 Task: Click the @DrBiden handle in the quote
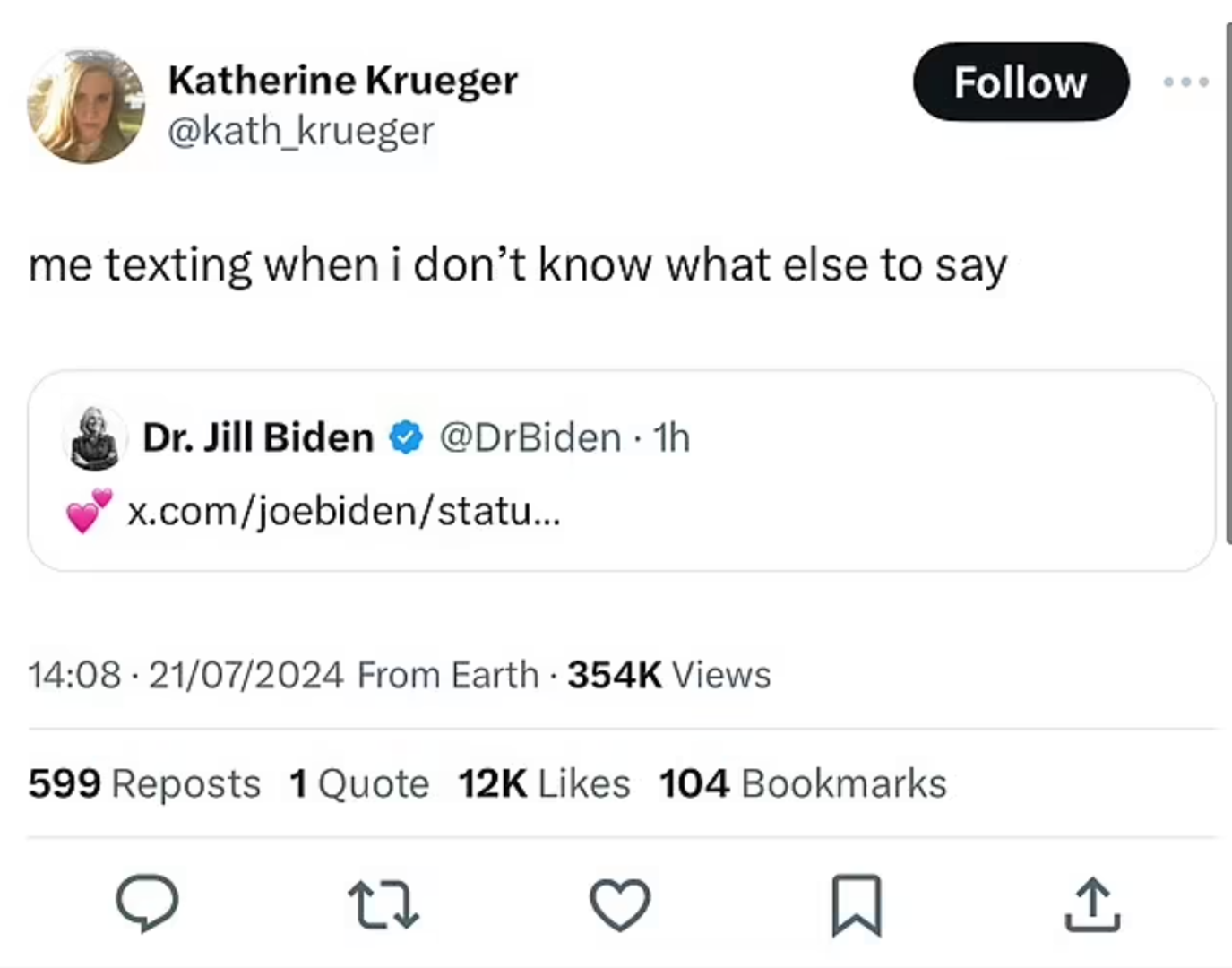click(530, 438)
